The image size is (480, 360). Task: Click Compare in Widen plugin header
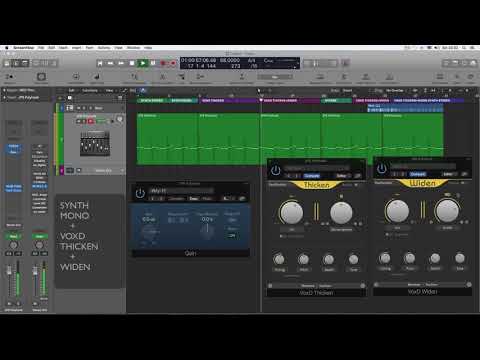point(418,174)
